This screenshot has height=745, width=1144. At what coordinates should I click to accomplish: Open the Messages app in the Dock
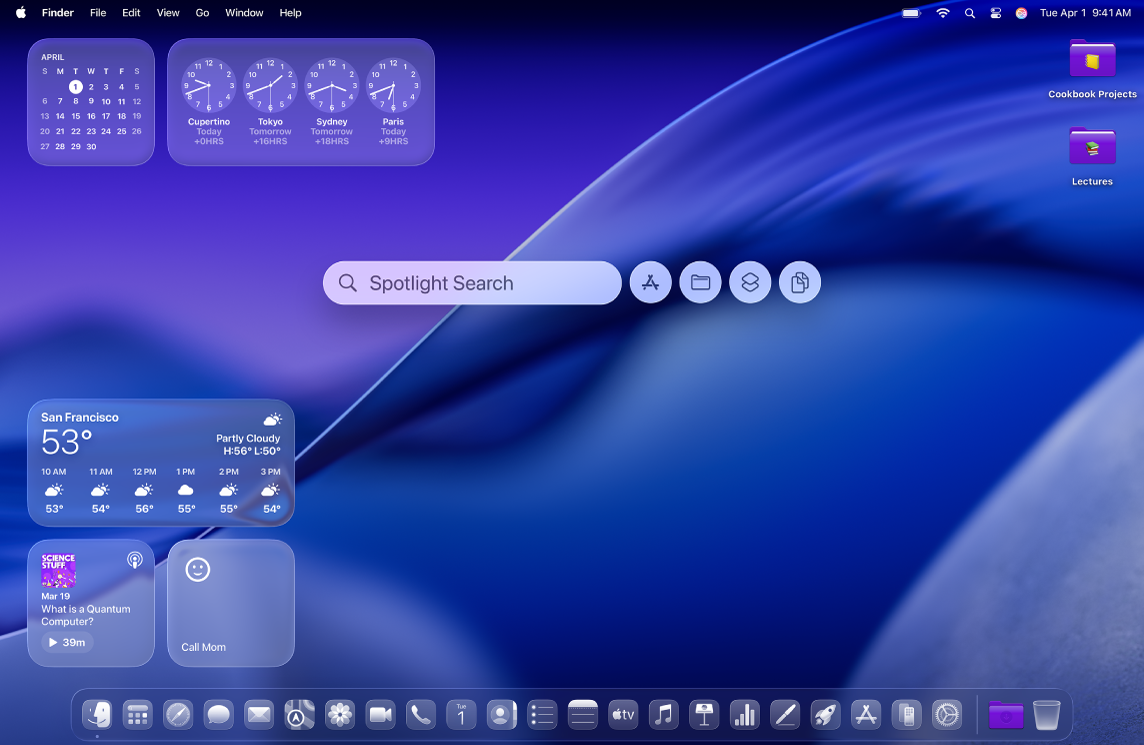[218, 714]
